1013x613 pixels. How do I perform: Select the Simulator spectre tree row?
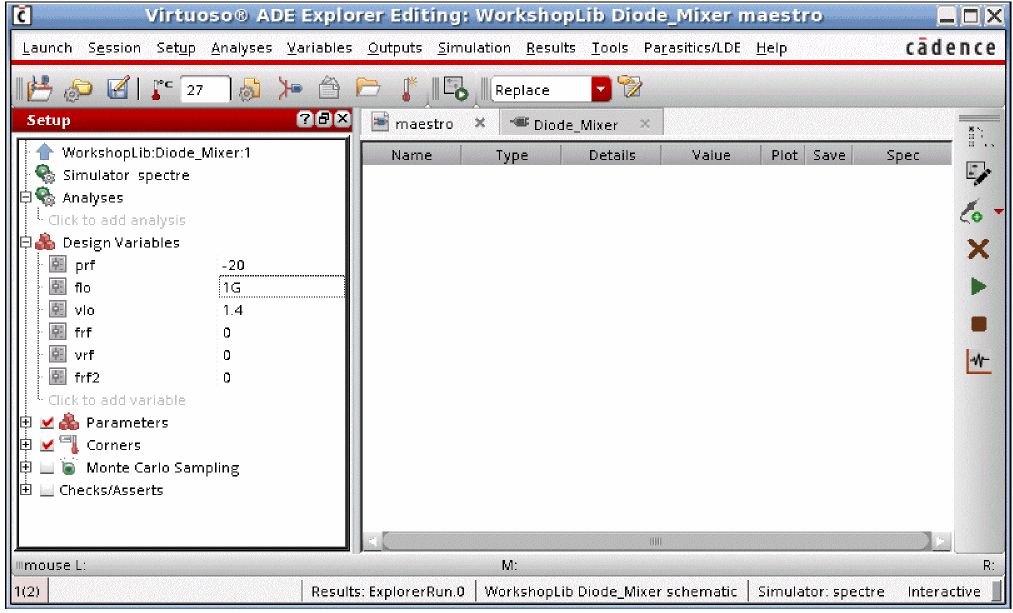coord(126,175)
